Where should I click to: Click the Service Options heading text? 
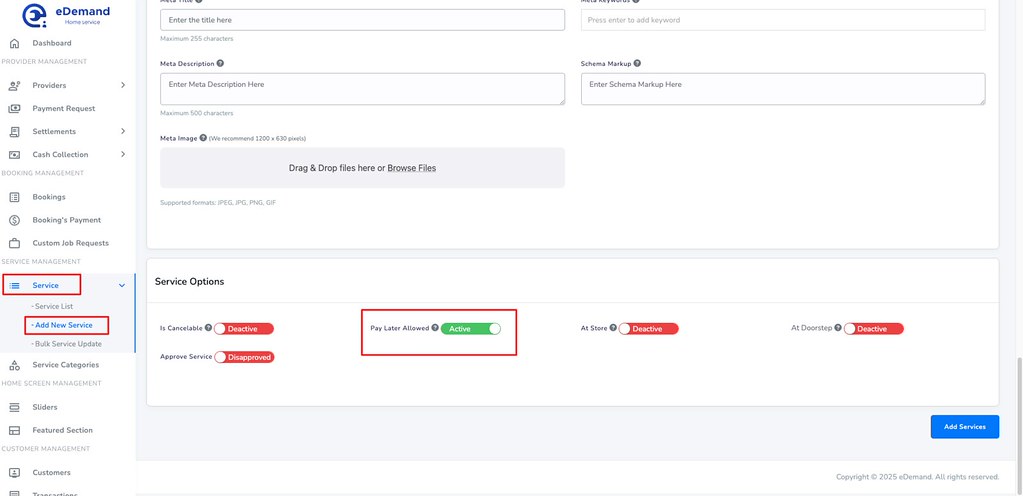[x=189, y=281]
